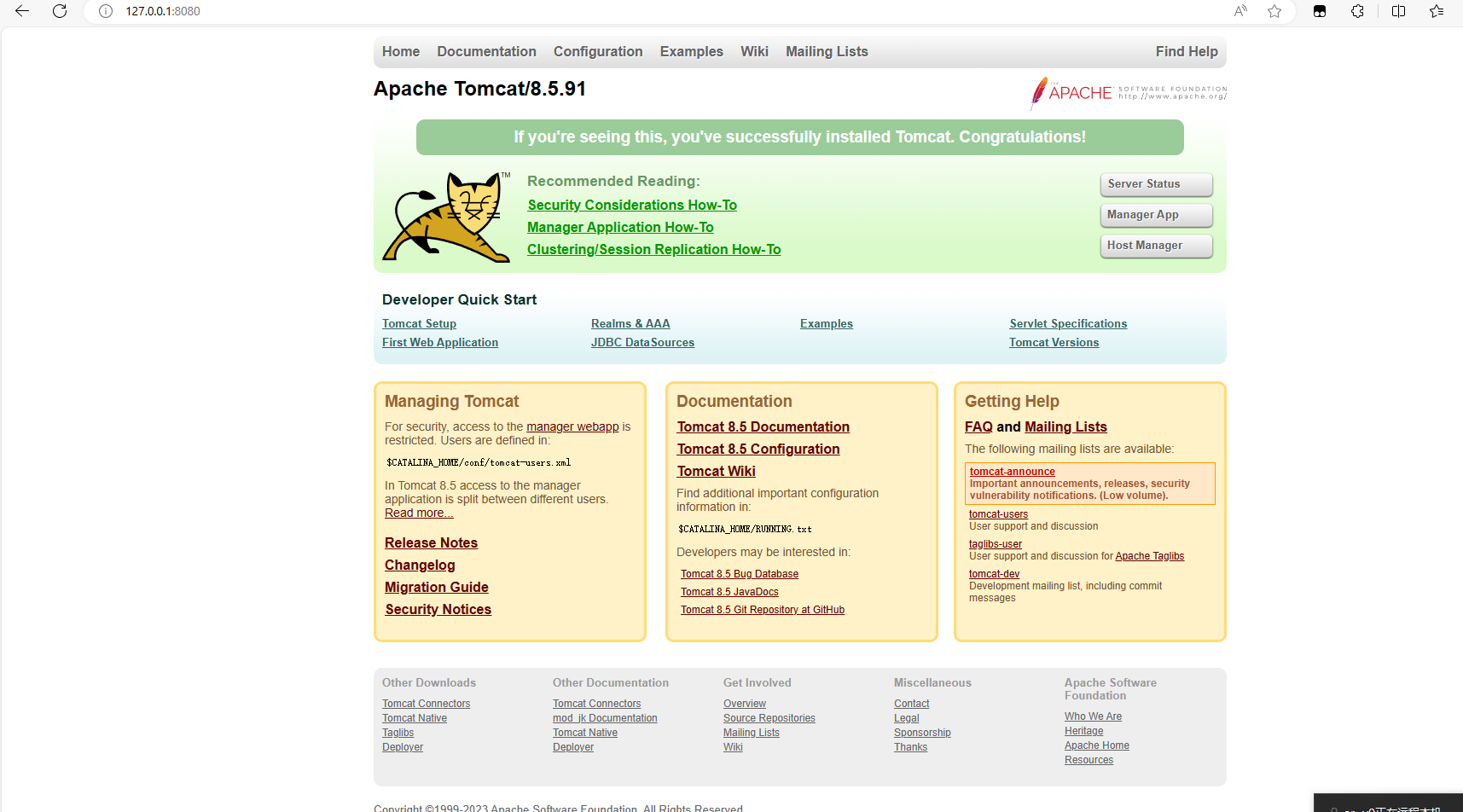Click Find Help in the navigation bar

pos(1187,51)
